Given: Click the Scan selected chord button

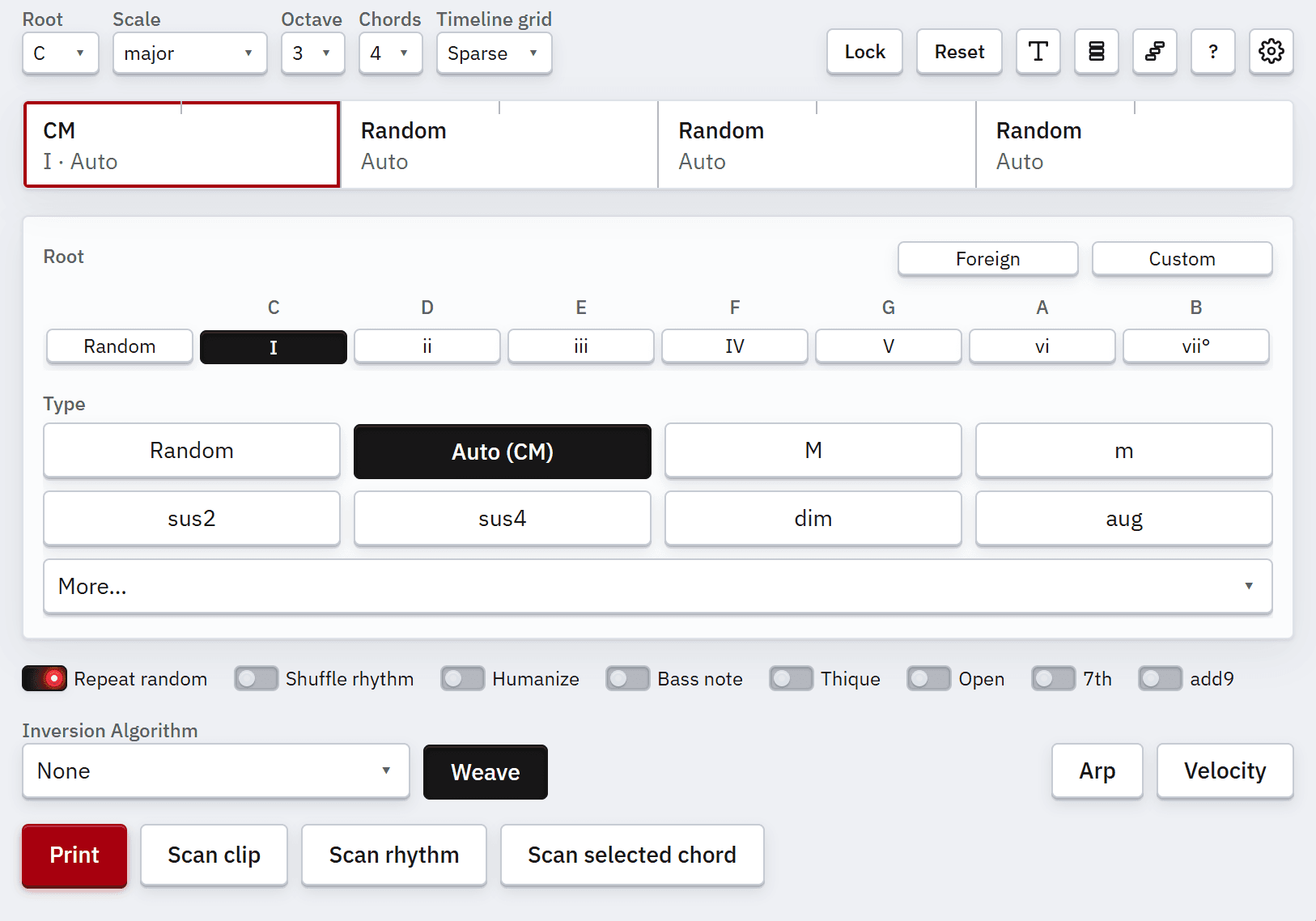Looking at the screenshot, I should [632, 855].
